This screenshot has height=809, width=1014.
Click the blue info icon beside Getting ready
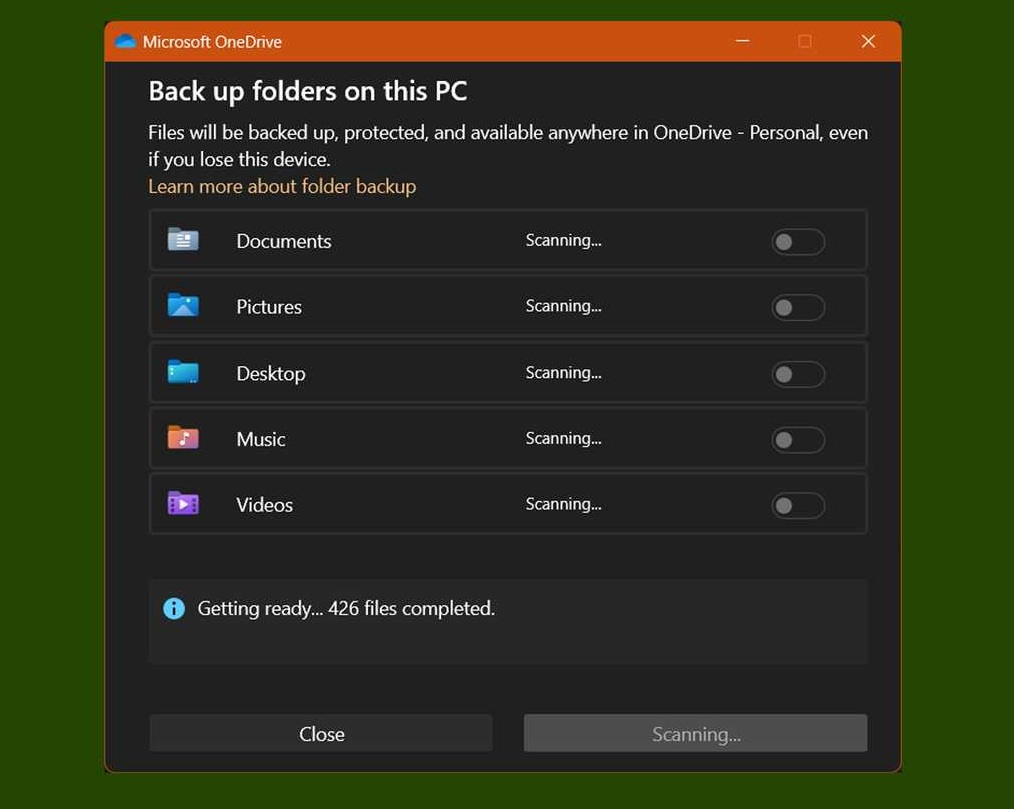point(174,609)
